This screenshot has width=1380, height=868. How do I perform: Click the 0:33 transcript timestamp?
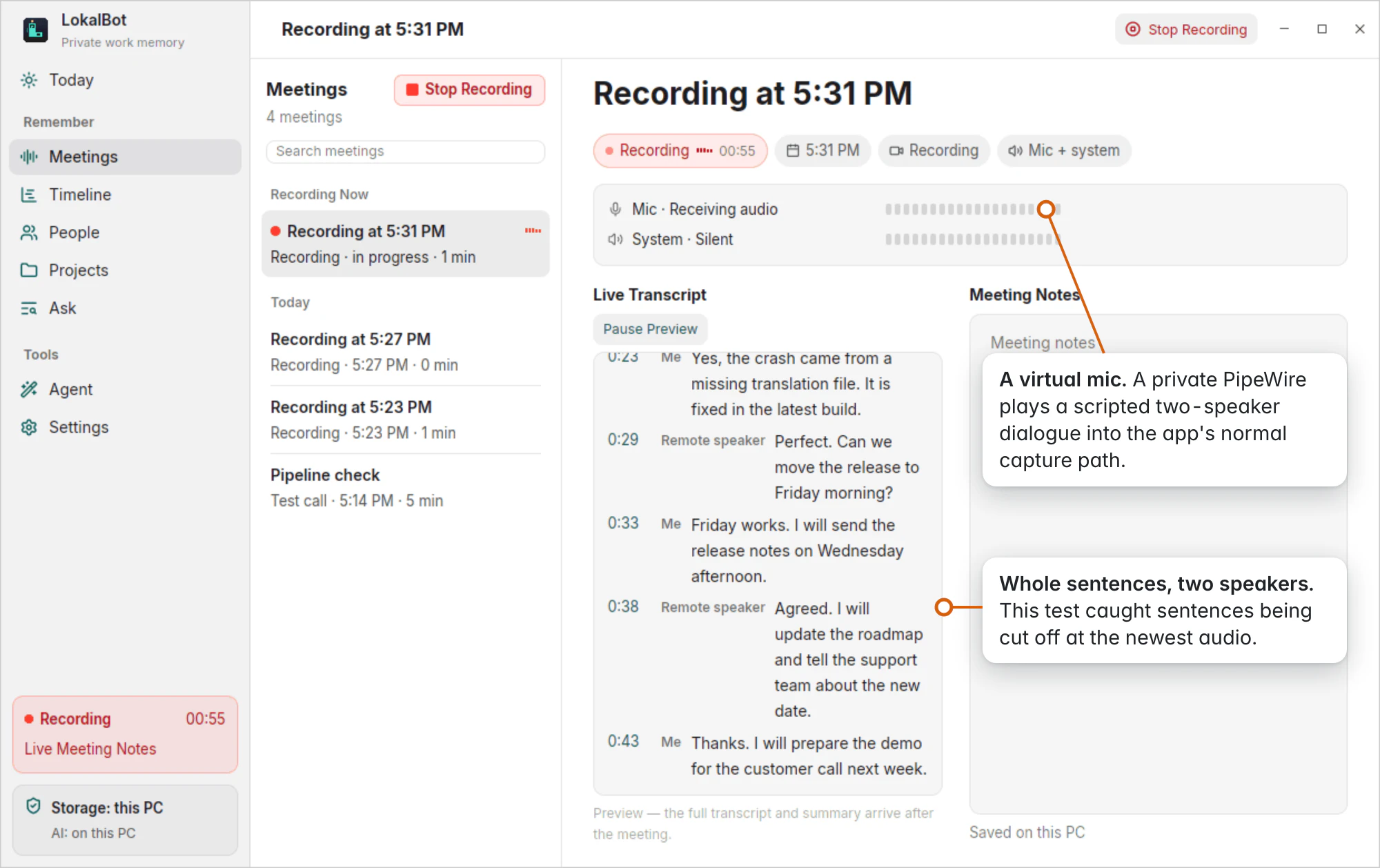coord(623,524)
